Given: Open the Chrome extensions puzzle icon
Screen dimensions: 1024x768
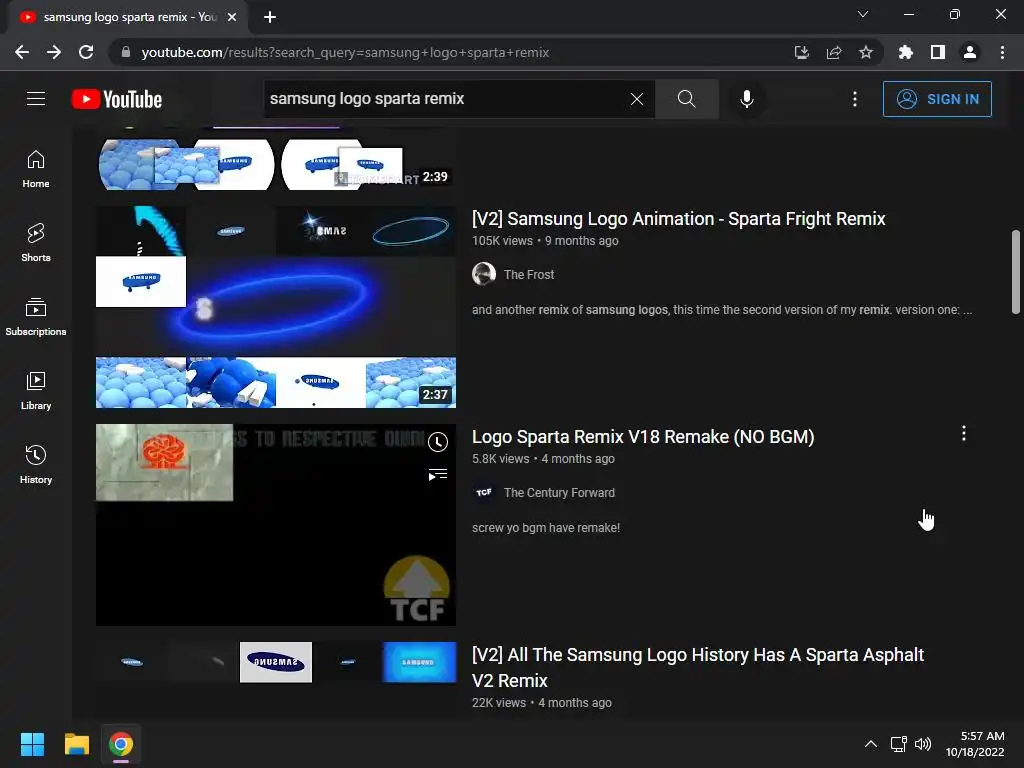Looking at the screenshot, I should click(906, 52).
